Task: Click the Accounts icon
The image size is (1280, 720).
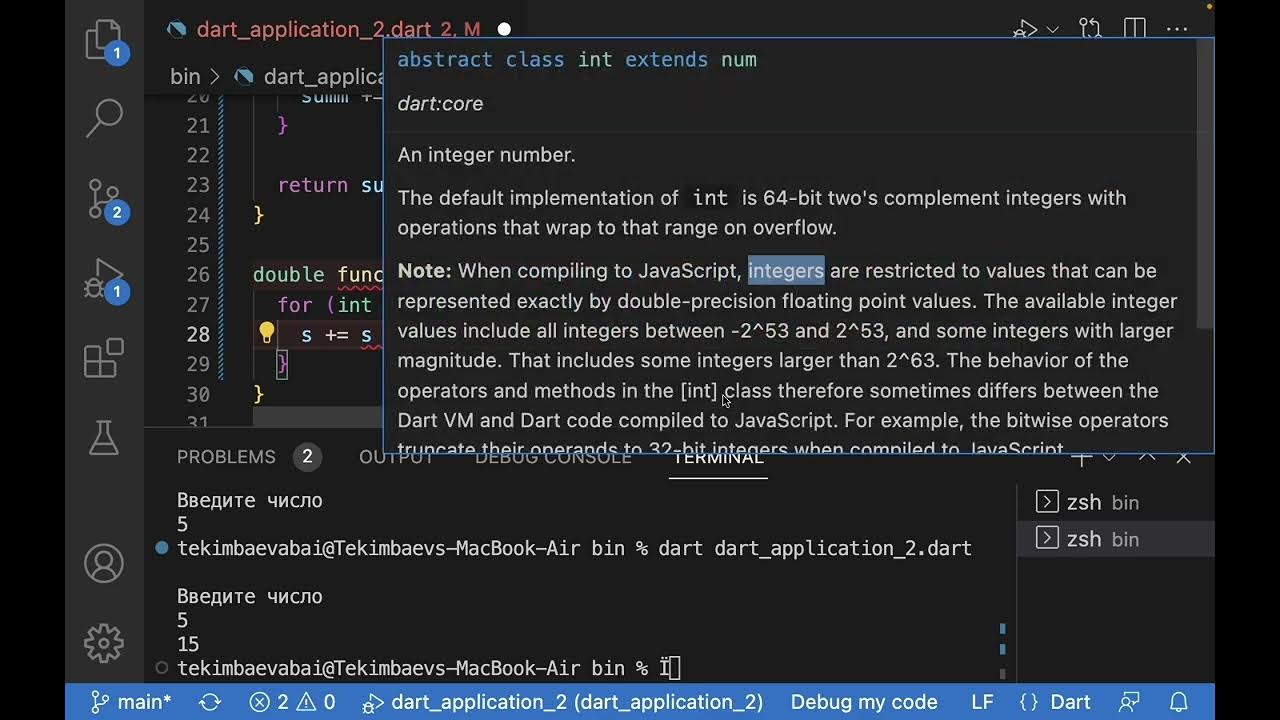Action: pos(103,564)
